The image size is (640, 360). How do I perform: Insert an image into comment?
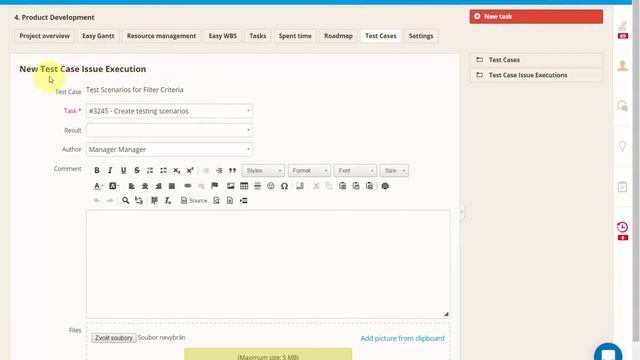pyautogui.click(x=231, y=186)
